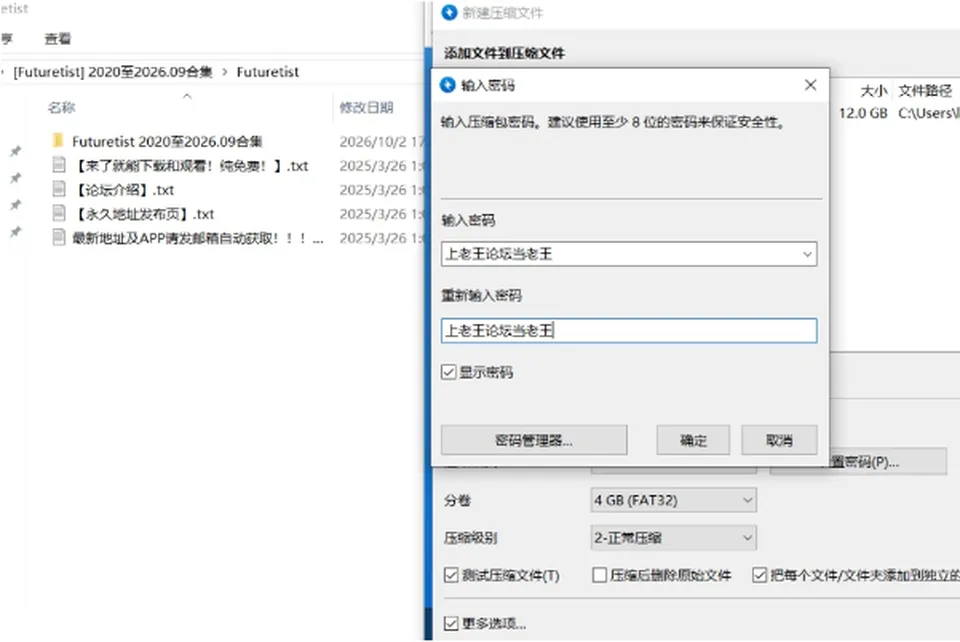
Task: Select the folder name Futuretist 2020至2026.09合集
Action: click(x=167, y=141)
